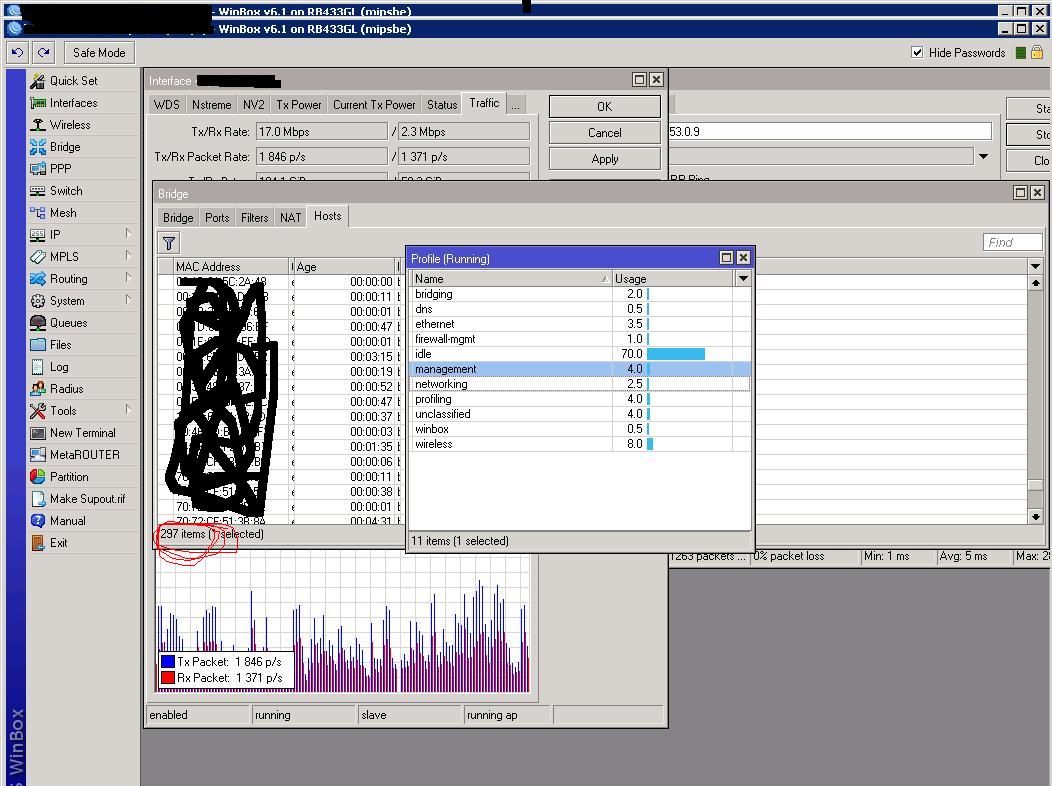
Task: Click the Apply button
Action: (x=604, y=159)
